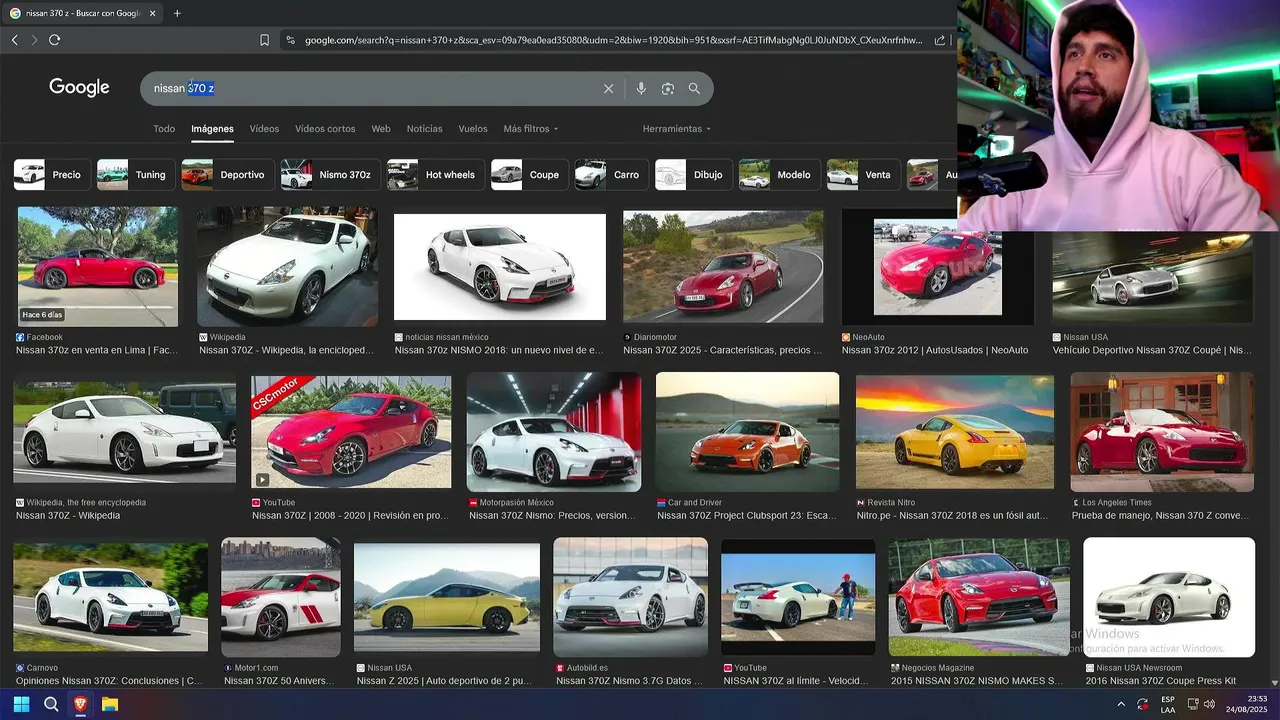Open the Revista Nitro yellow 370Z thumbnail

(x=955, y=432)
